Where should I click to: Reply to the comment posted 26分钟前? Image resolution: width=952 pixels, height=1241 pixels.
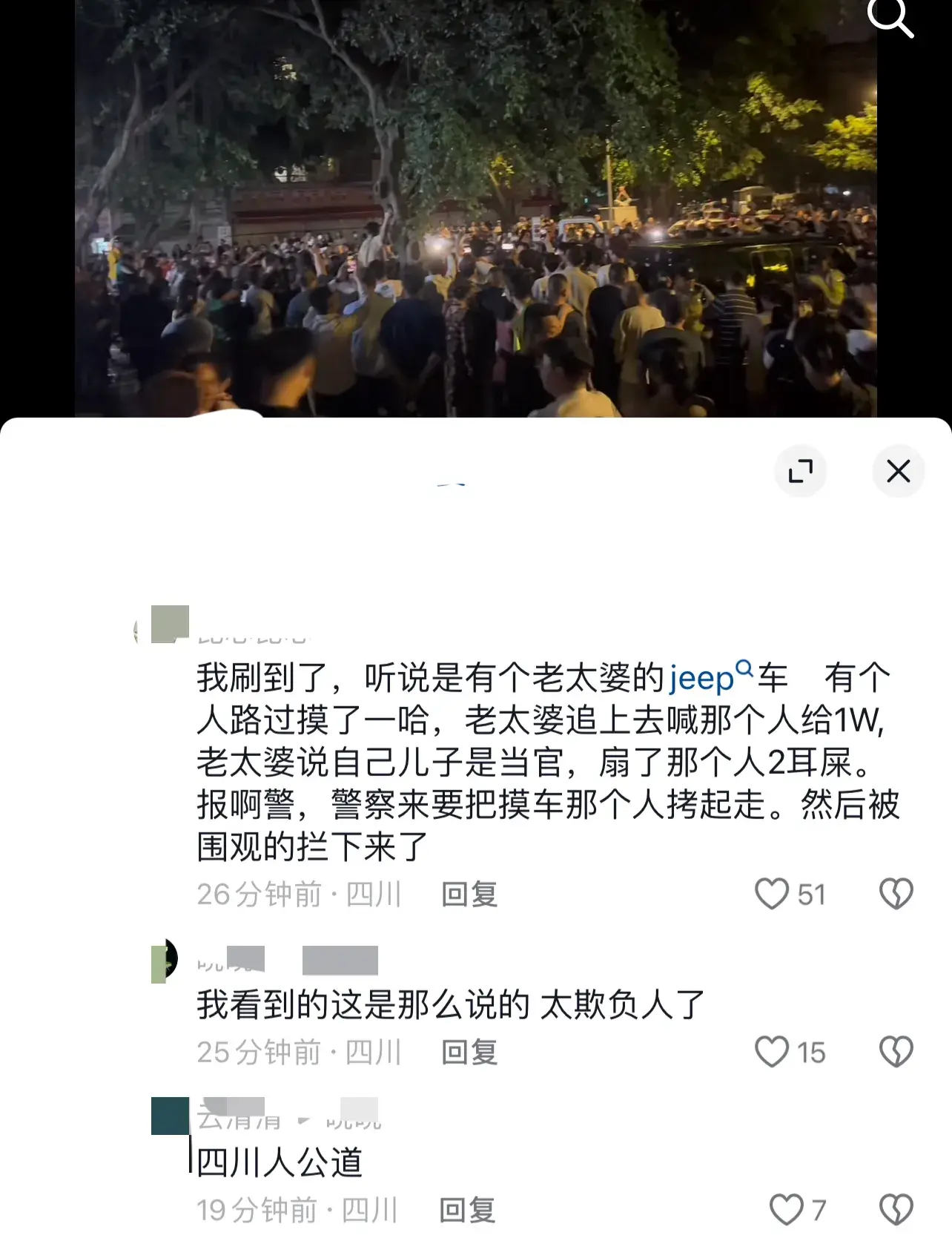click(469, 895)
